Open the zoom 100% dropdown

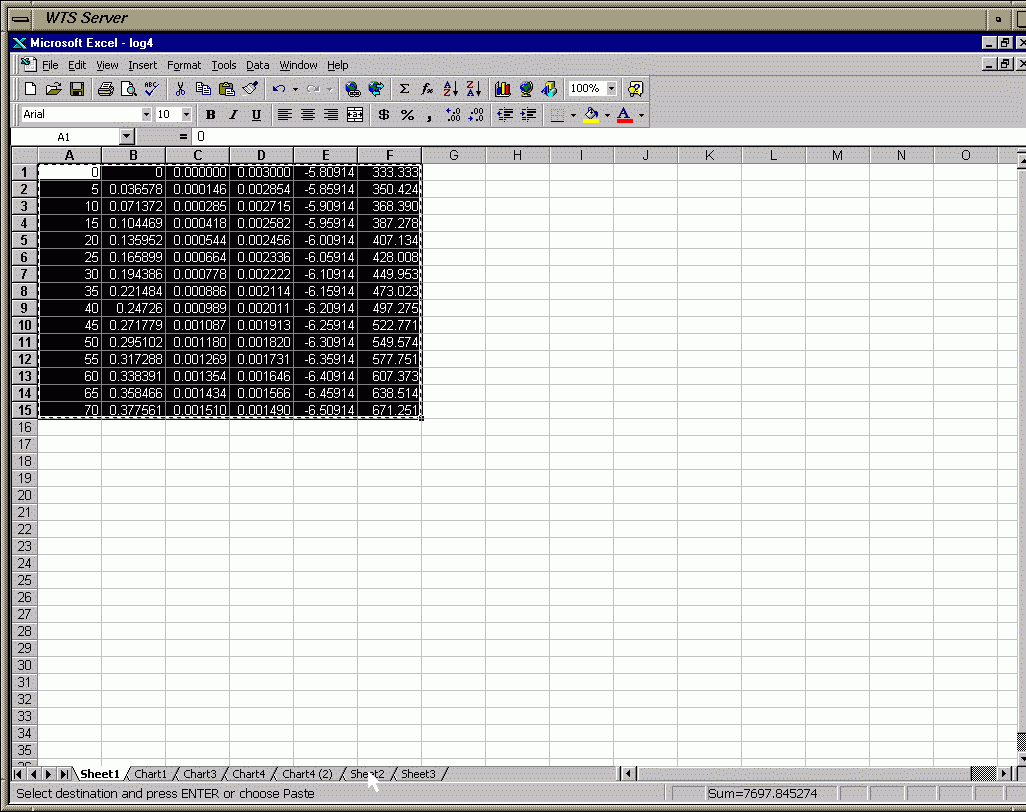tap(611, 89)
